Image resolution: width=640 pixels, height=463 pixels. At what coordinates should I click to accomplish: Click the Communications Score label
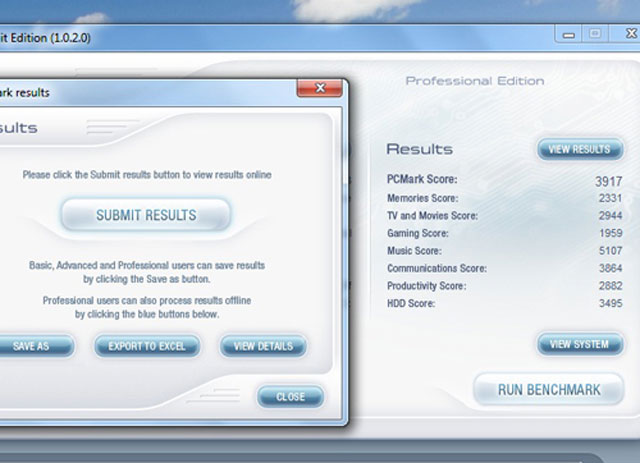tap(437, 268)
